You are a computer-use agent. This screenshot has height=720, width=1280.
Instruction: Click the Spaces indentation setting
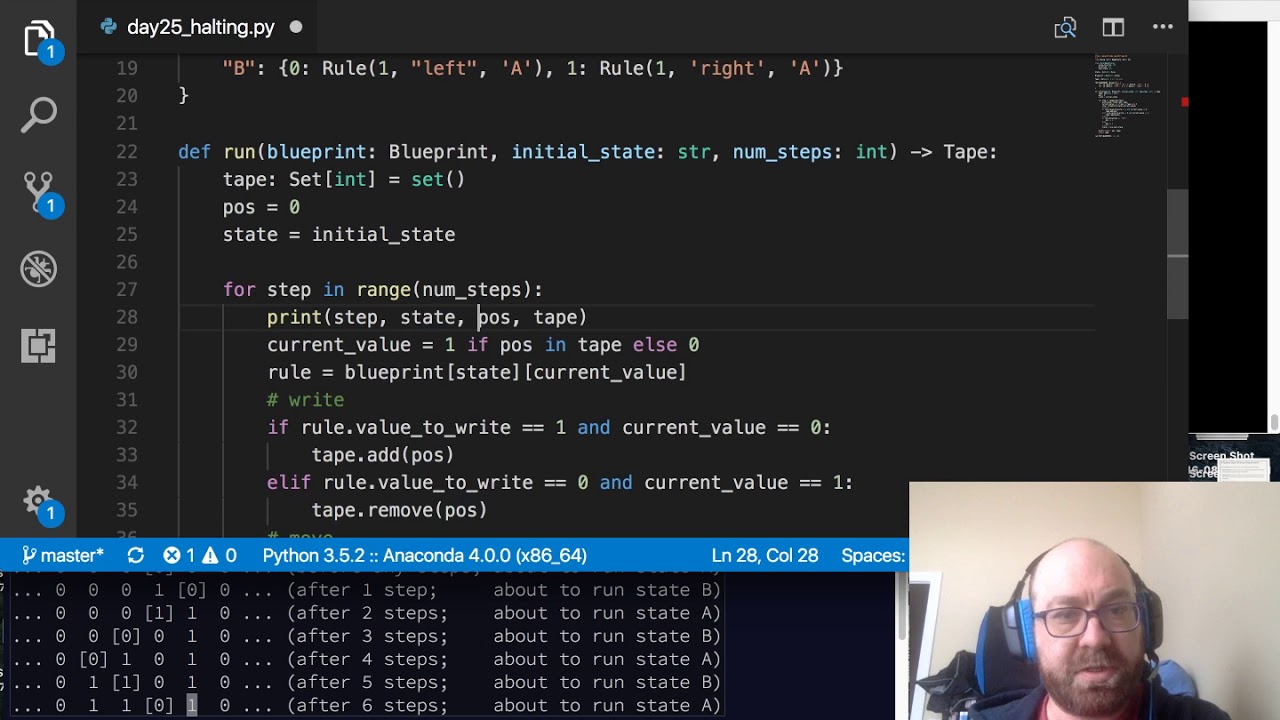(874, 555)
